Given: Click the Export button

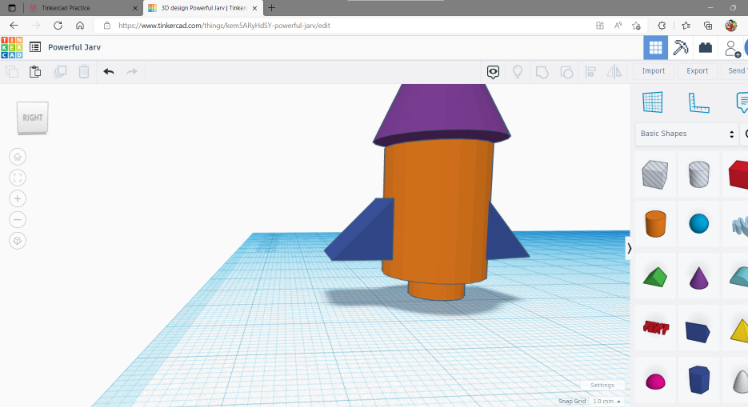Looking at the screenshot, I should tap(697, 71).
